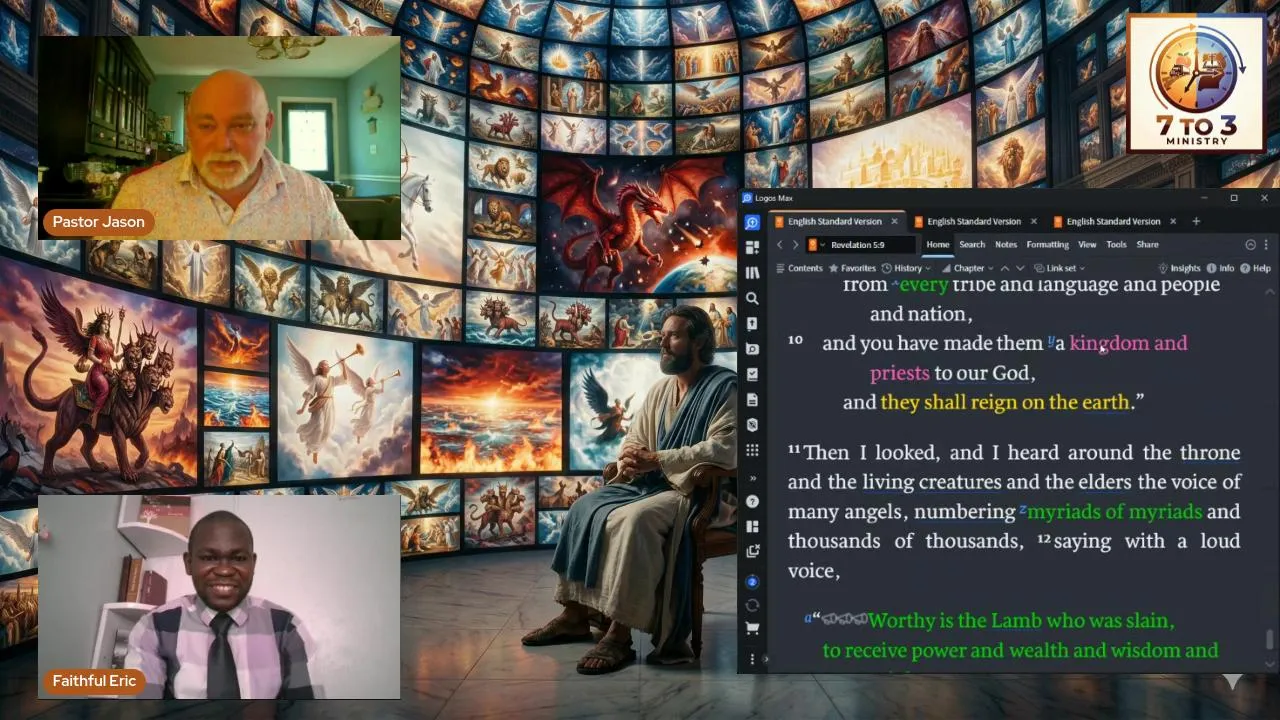Click the pink "kingdom and" text
This screenshot has height=720, width=1280.
[x=1128, y=343]
